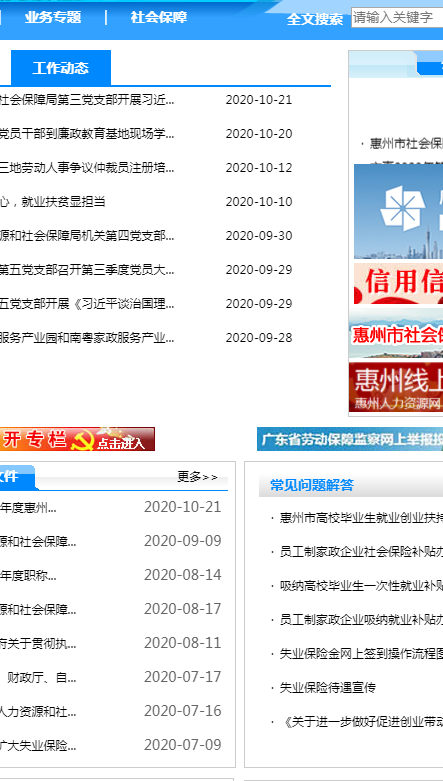This screenshot has width=443, height=781.
Task: Click the 全文搜索 label
Action: tap(315, 19)
